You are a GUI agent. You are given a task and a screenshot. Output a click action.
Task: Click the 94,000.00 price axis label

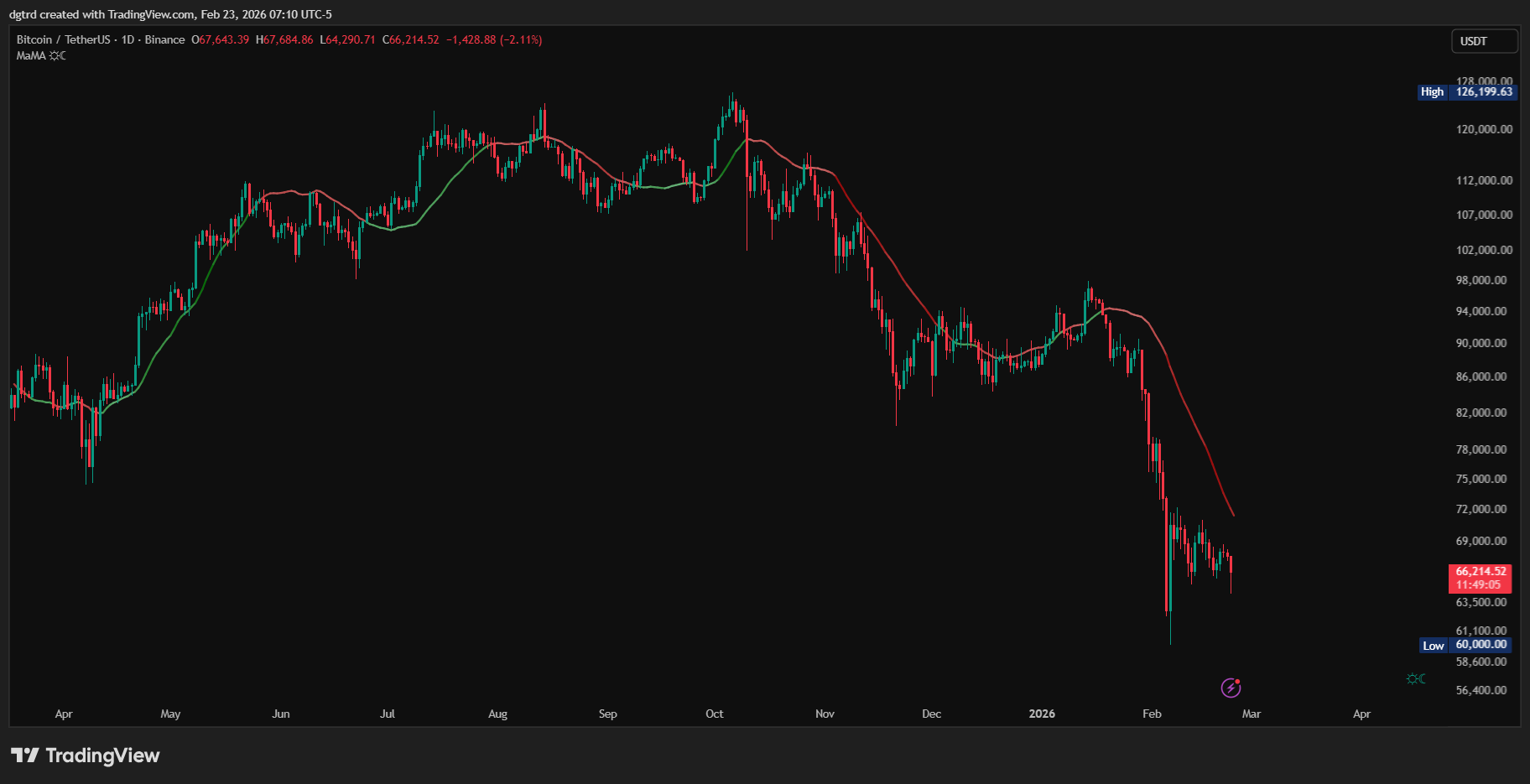pyautogui.click(x=1481, y=311)
